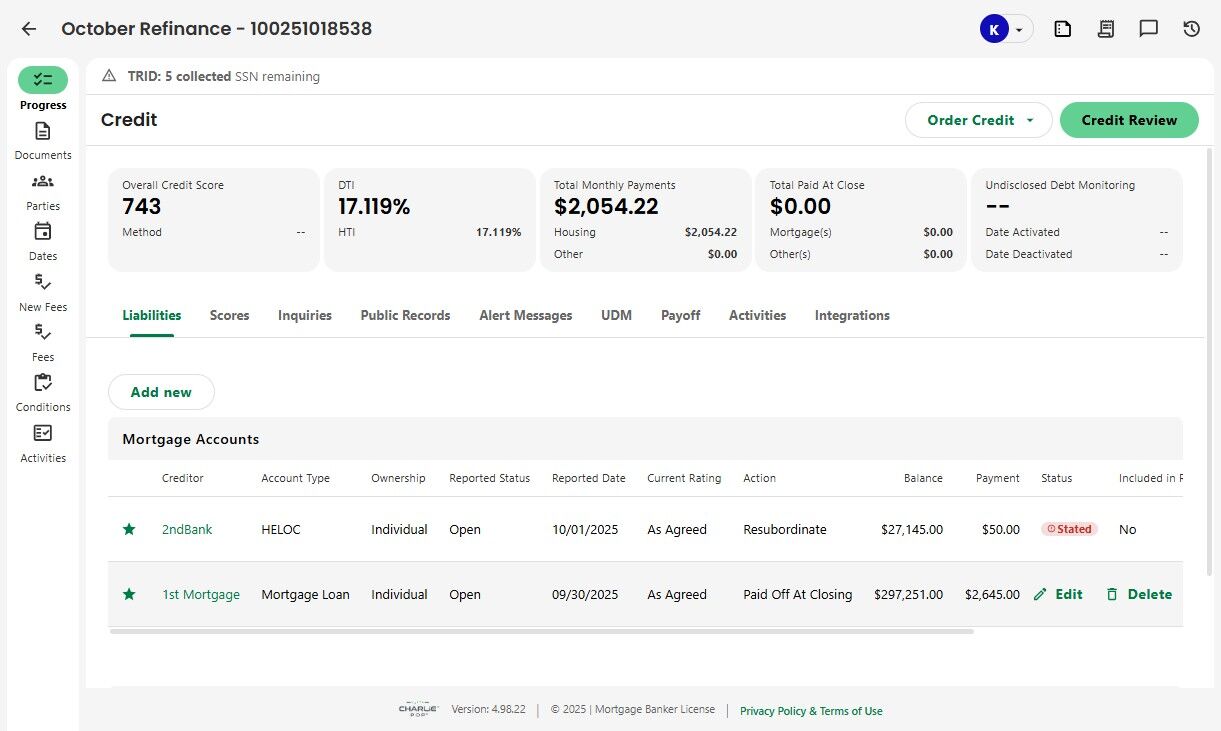Open Conditions in the left sidebar

tap(43, 392)
